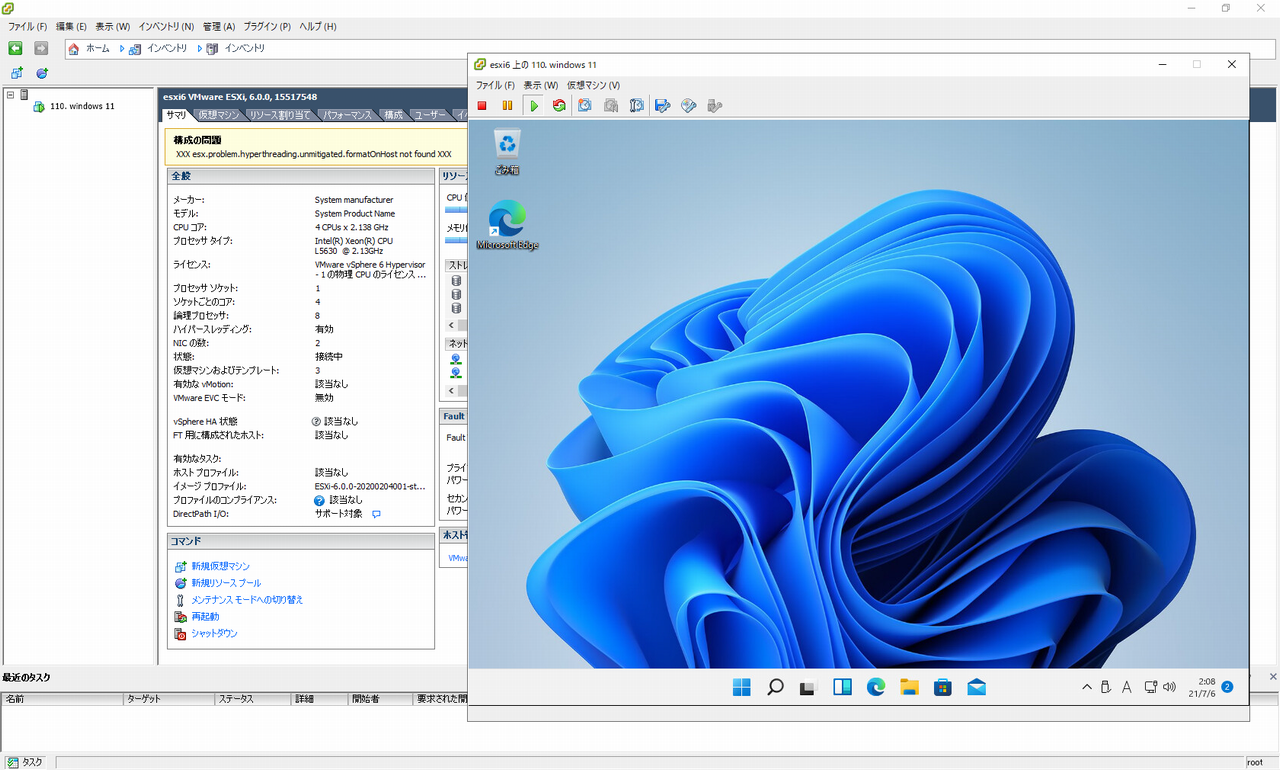The height and width of the screenshot is (770, 1280).
Task: Switch to the 仮想マシン tab
Action: click(218, 115)
